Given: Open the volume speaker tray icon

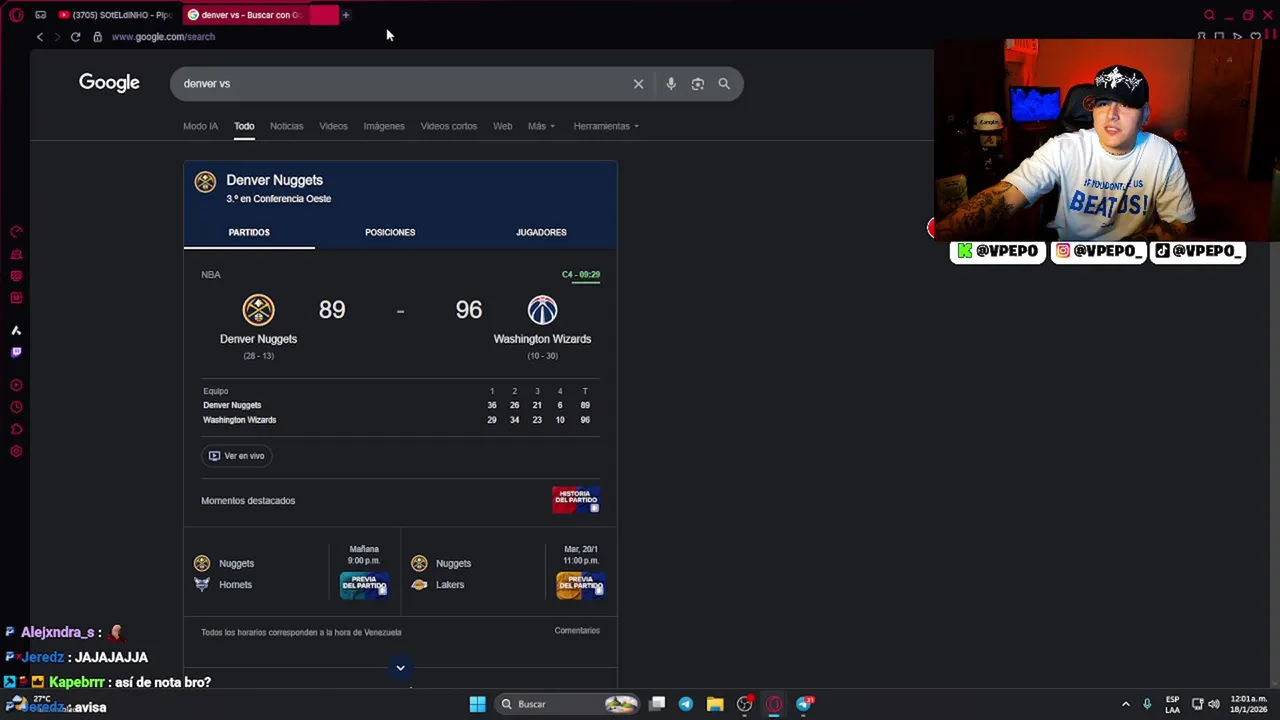Looking at the screenshot, I should click(x=1214, y=704).
